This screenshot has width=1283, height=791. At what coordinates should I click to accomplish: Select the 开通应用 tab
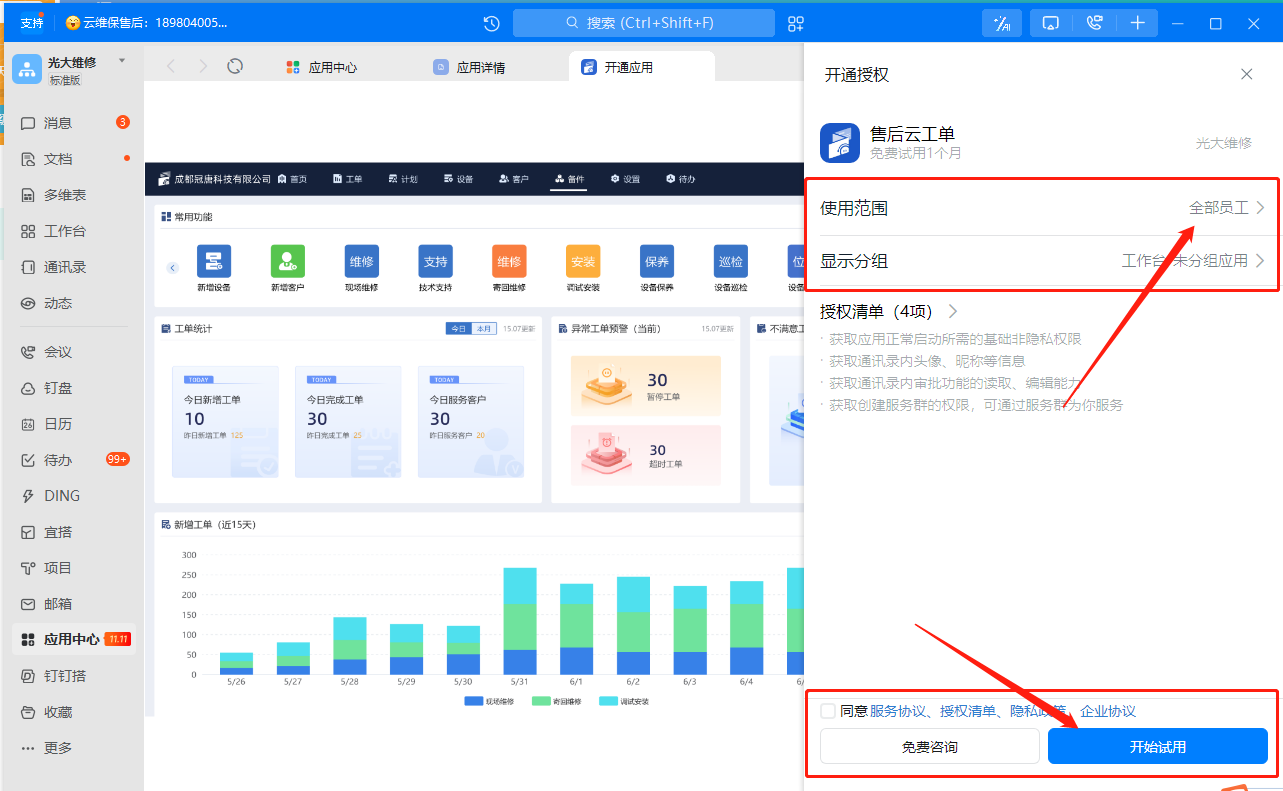641,67
